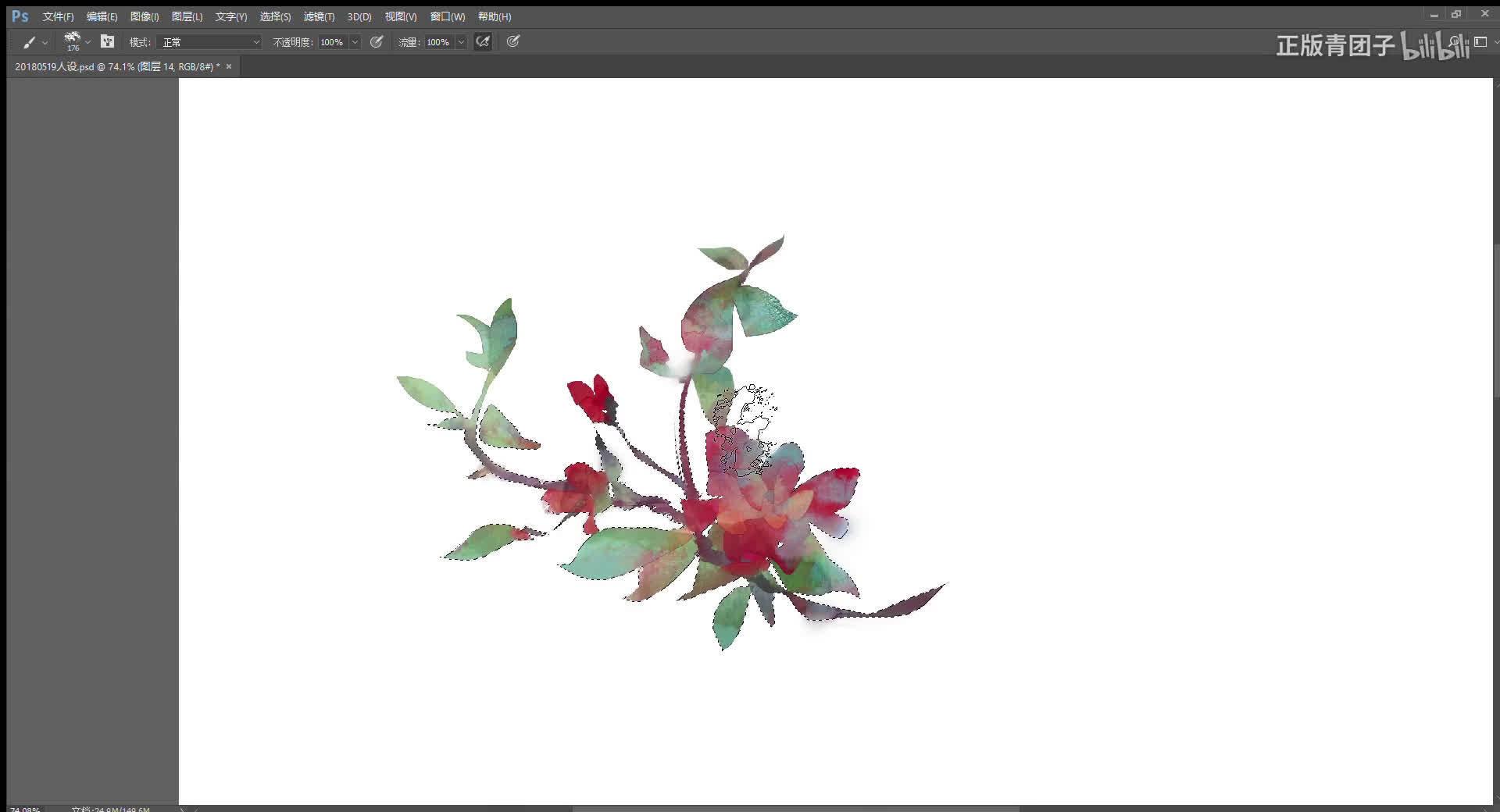The width and height of the screenshot is (1500, 812).
Task: Open the 图层(L) menu
Action: 187,16
